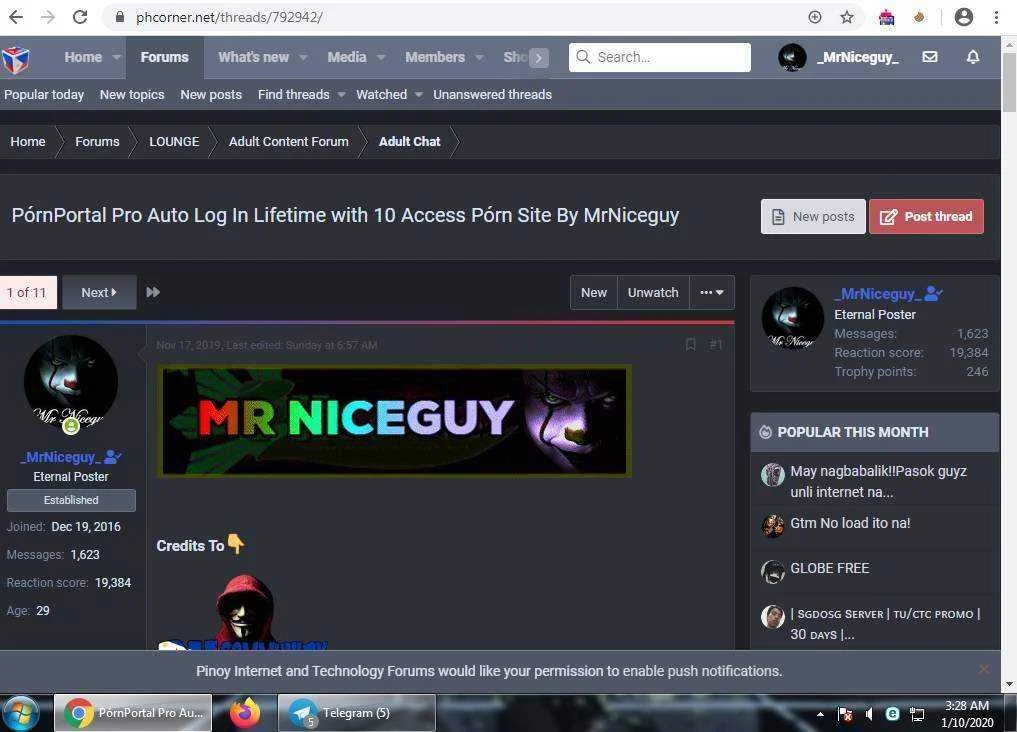
Task: Open What's new nav item
Action: click(254, 57)
